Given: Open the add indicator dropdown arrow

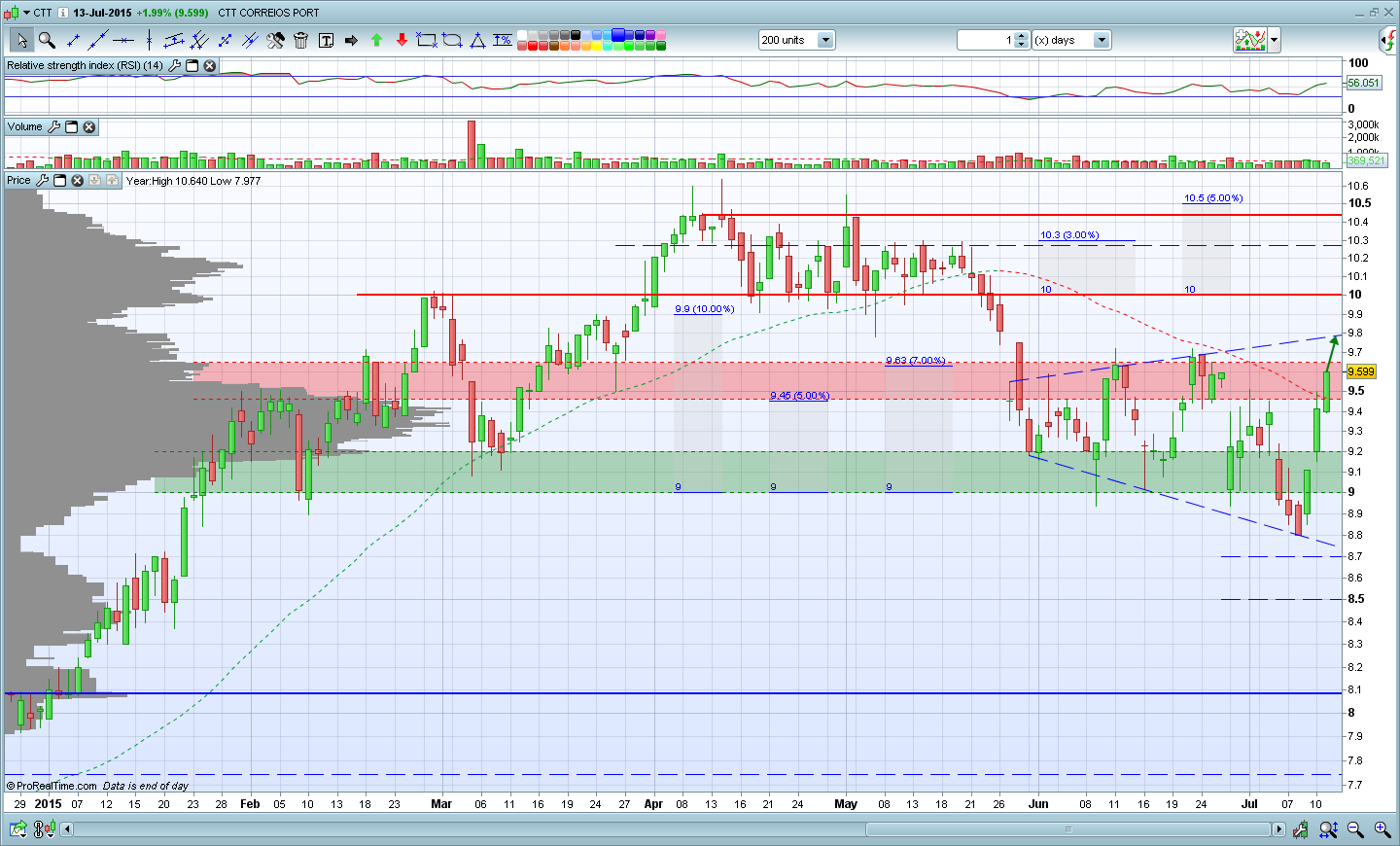Looking at the screenshot, I should coord(1274,40).
